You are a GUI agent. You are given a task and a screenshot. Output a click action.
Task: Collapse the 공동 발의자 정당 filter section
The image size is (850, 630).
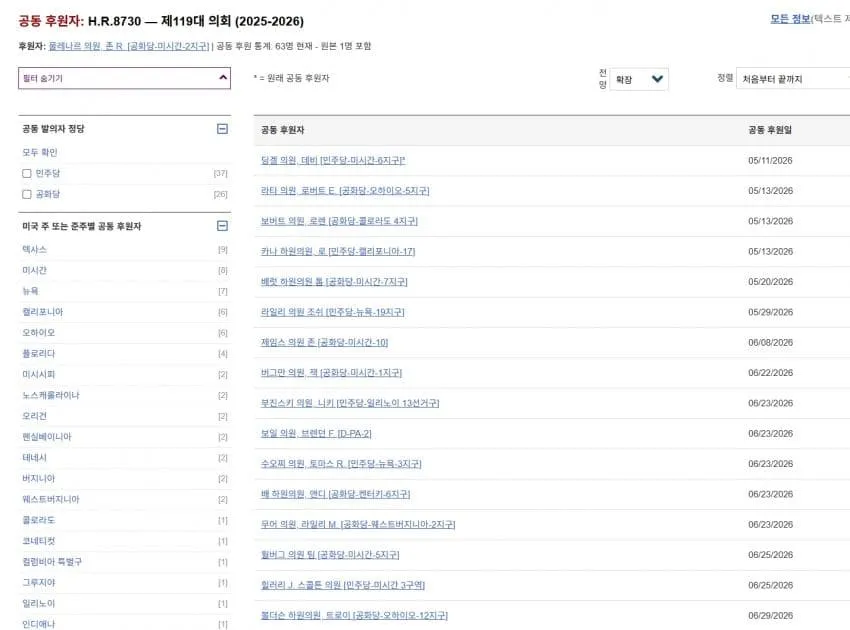tap(222, 128)
